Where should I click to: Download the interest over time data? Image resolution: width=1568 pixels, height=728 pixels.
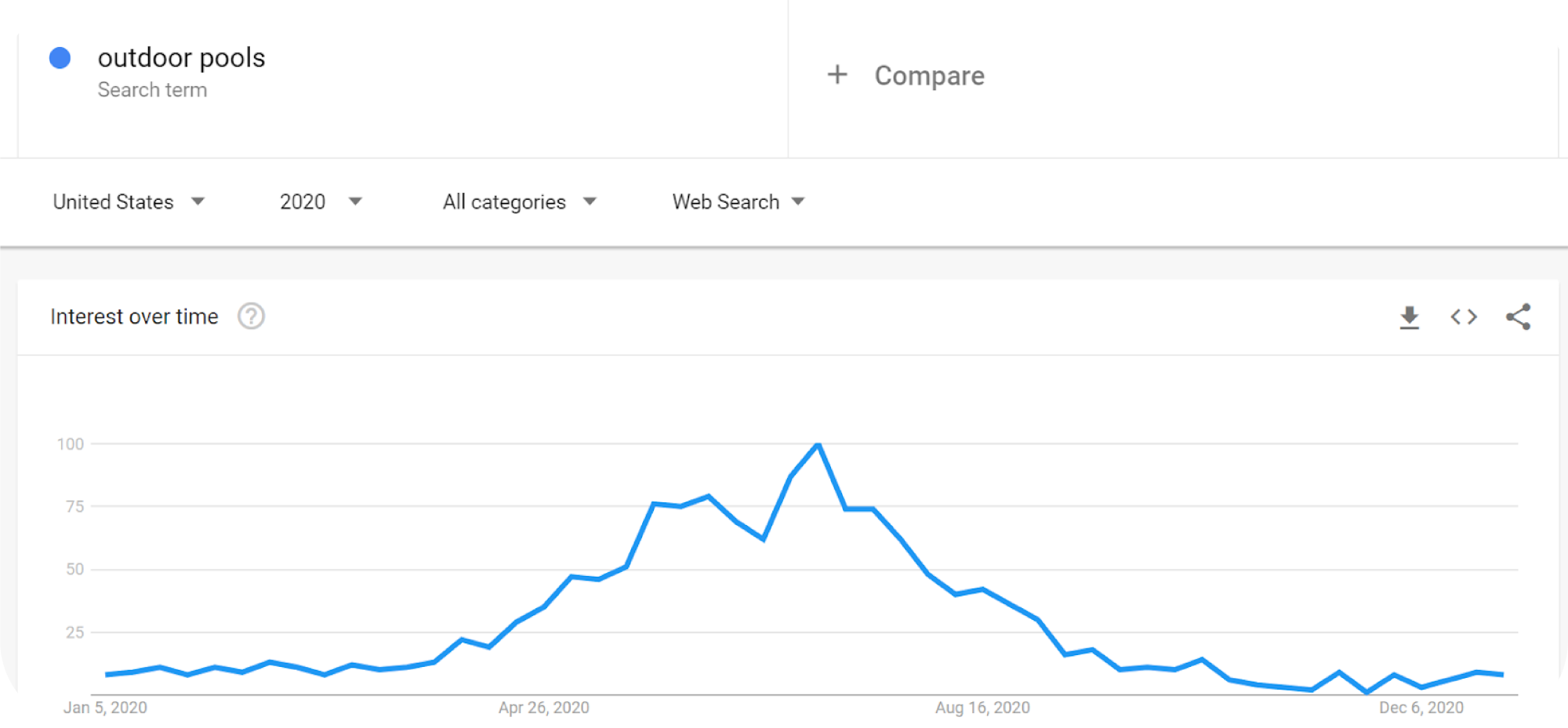click(x=1409, y=317)
